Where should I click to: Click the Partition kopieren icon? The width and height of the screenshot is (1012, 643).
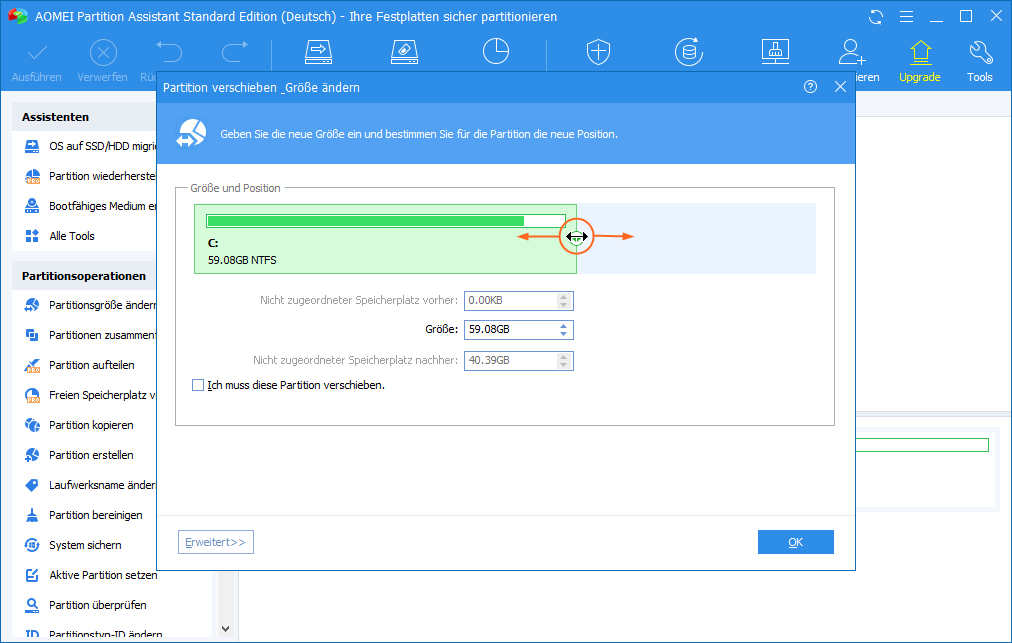32,425
